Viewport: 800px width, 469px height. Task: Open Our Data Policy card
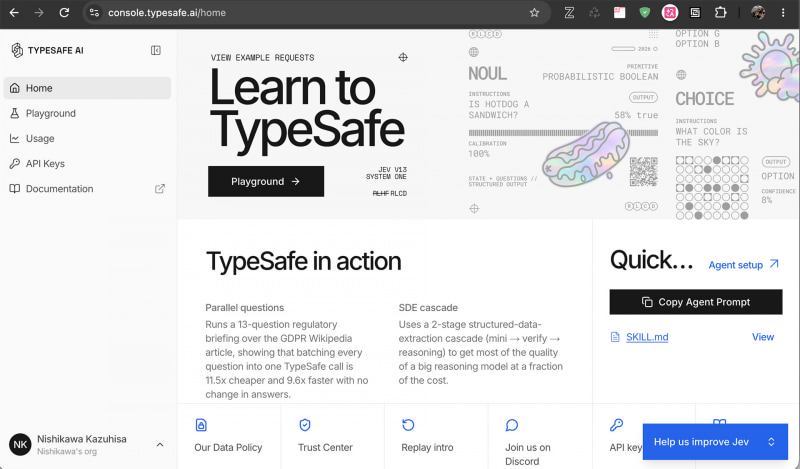click(229, 437)
